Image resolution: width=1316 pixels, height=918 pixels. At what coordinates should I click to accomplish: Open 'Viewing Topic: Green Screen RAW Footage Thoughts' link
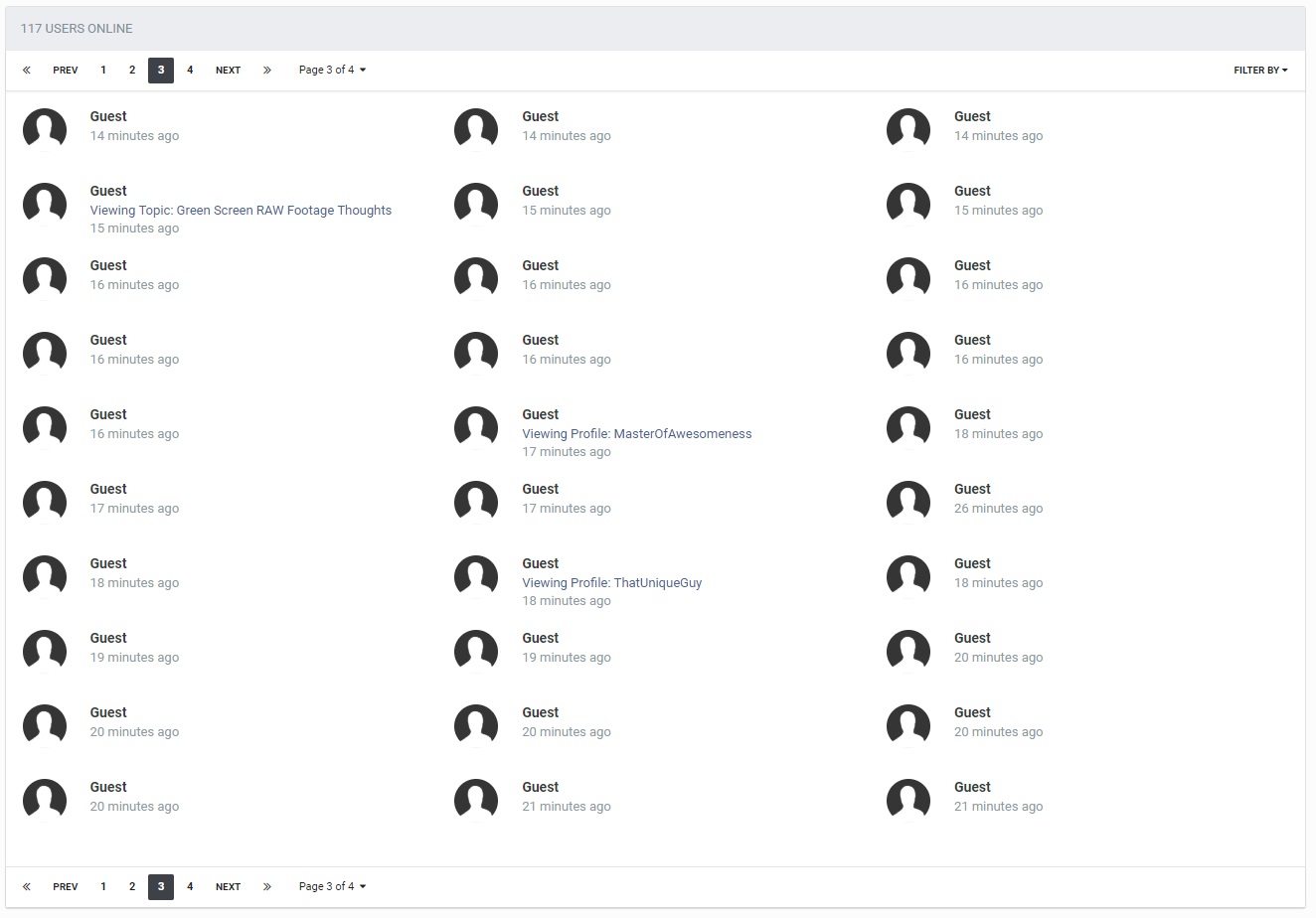tap(241, 211)
